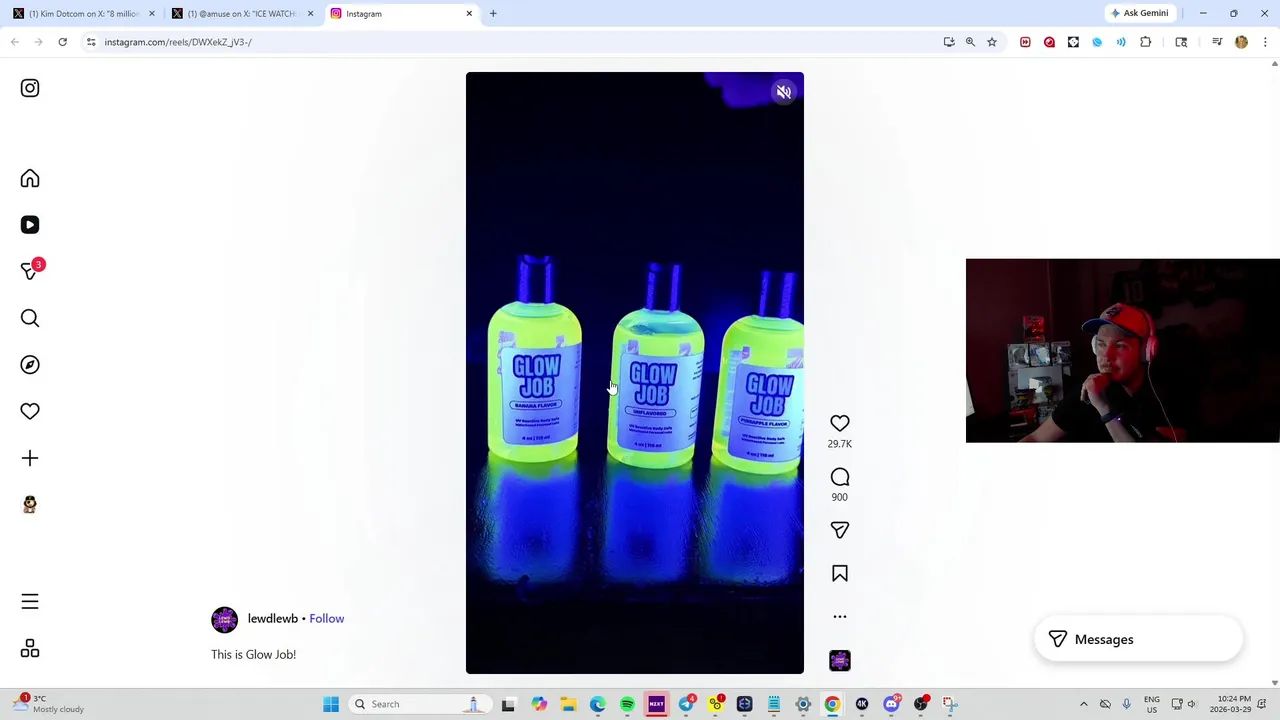View site information icon in address bar
Image resolution: width=1280 pixels, height=720 pixels.
[91, 42]
